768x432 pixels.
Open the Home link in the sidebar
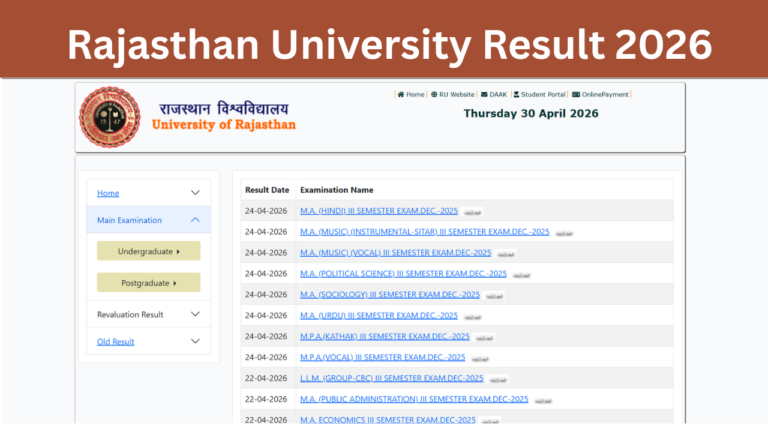tap(108, 193)
